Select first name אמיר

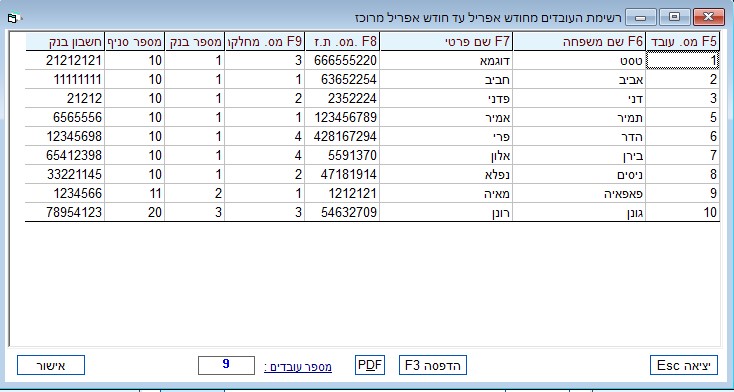pos(447,117)
